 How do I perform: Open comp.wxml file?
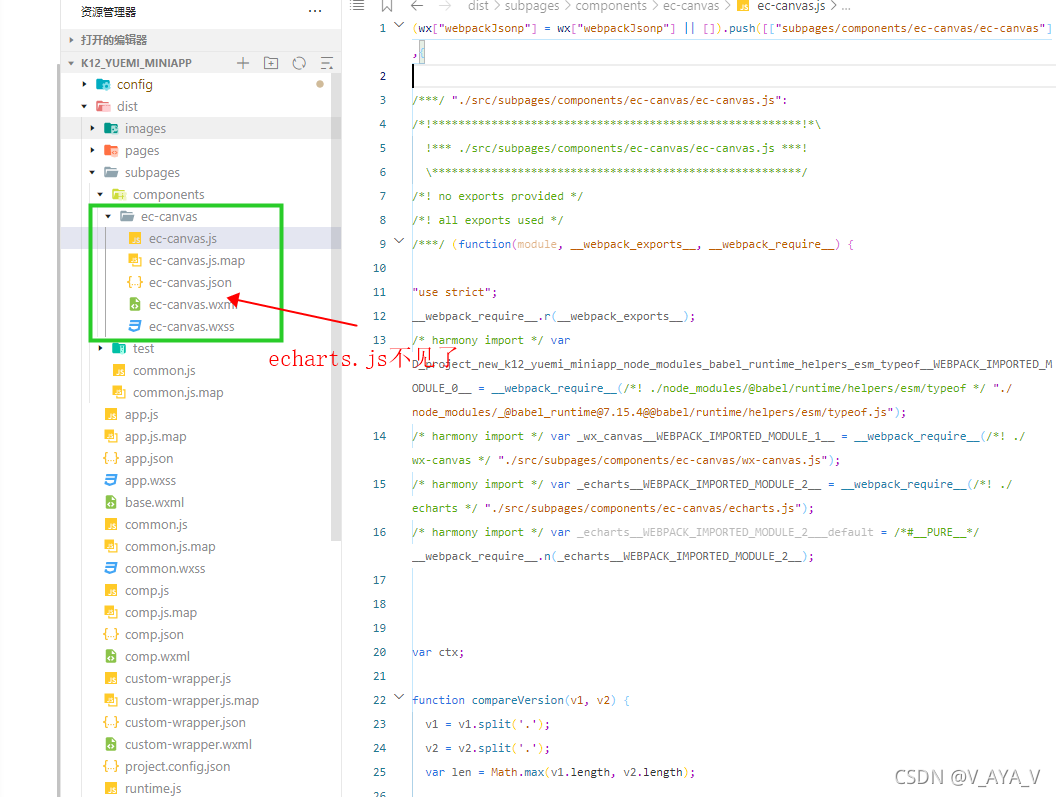[x=157, y=656]
